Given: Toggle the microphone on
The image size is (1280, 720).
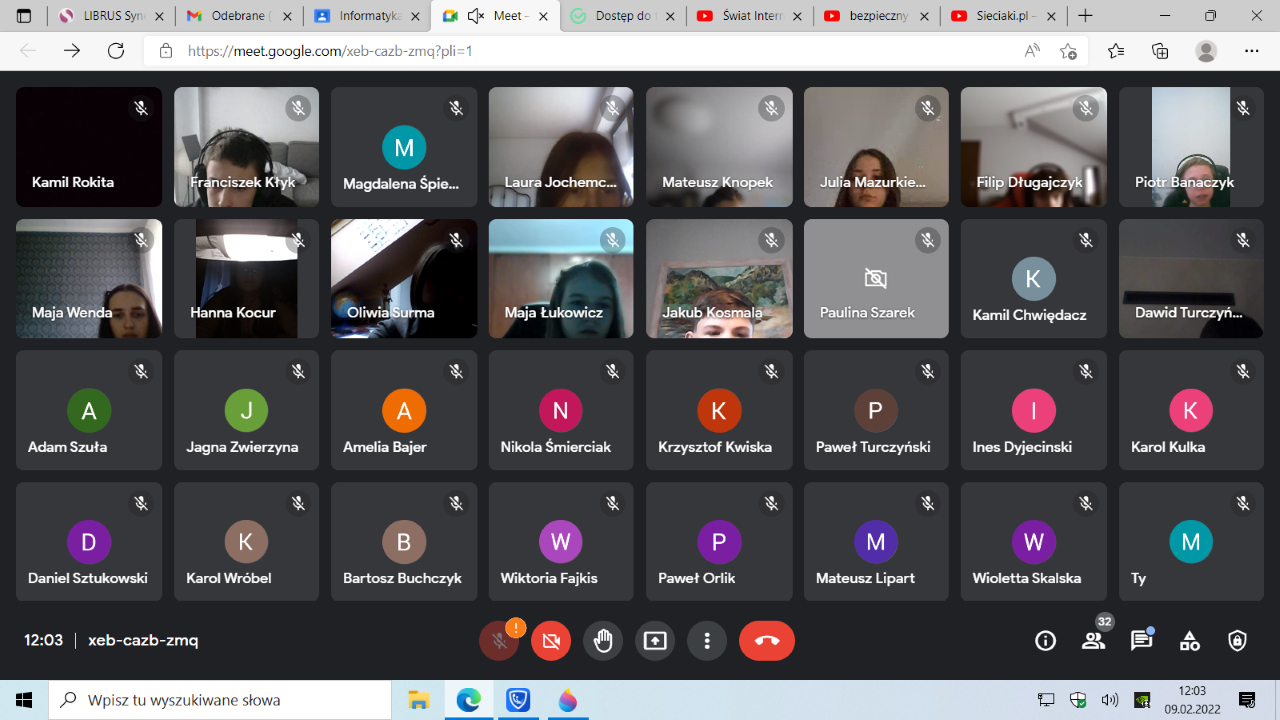Looking at the screenshot, I should pyautogui.click(x=499, y=641).
